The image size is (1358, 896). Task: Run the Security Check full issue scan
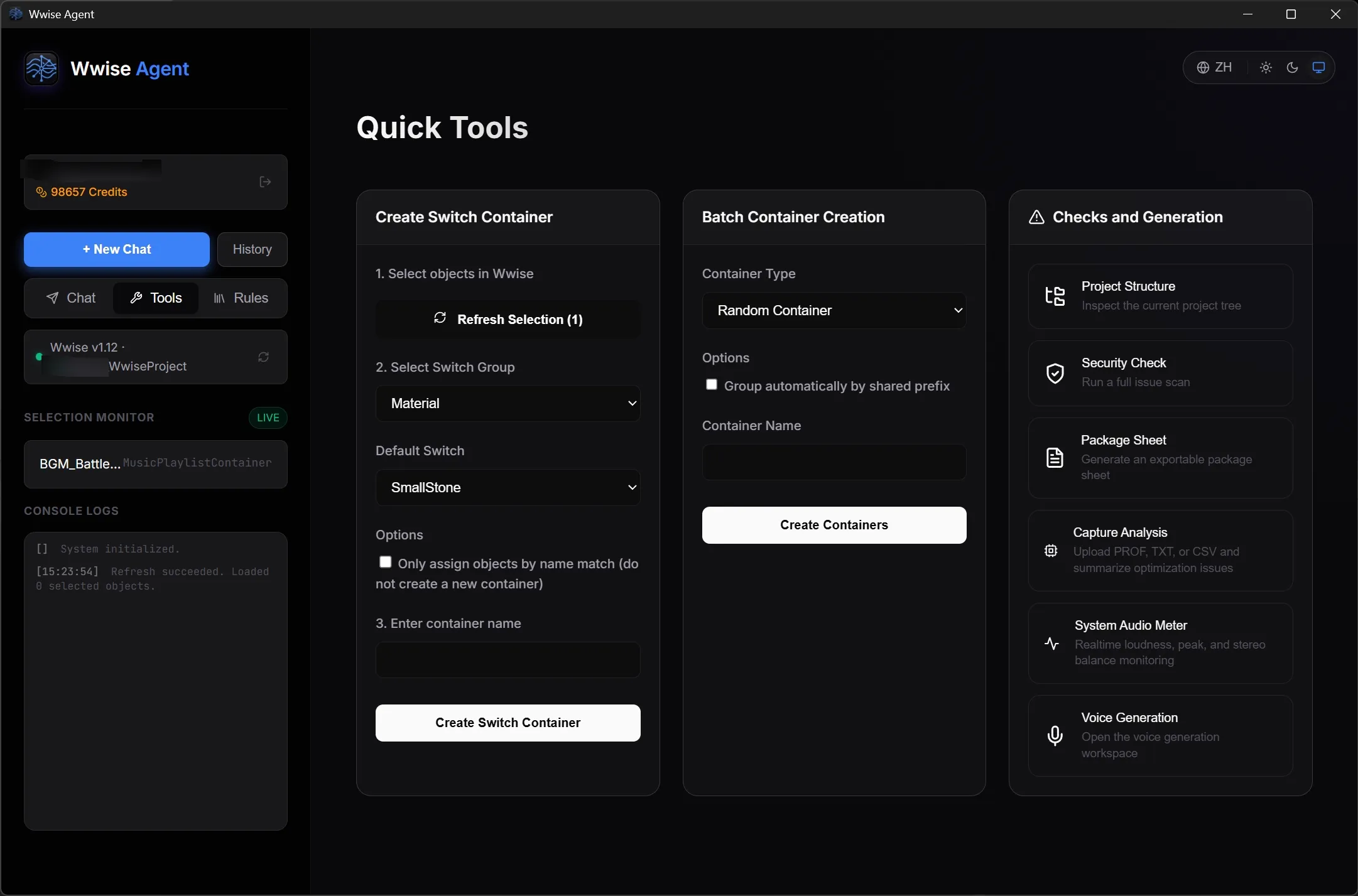[1160, 373]
